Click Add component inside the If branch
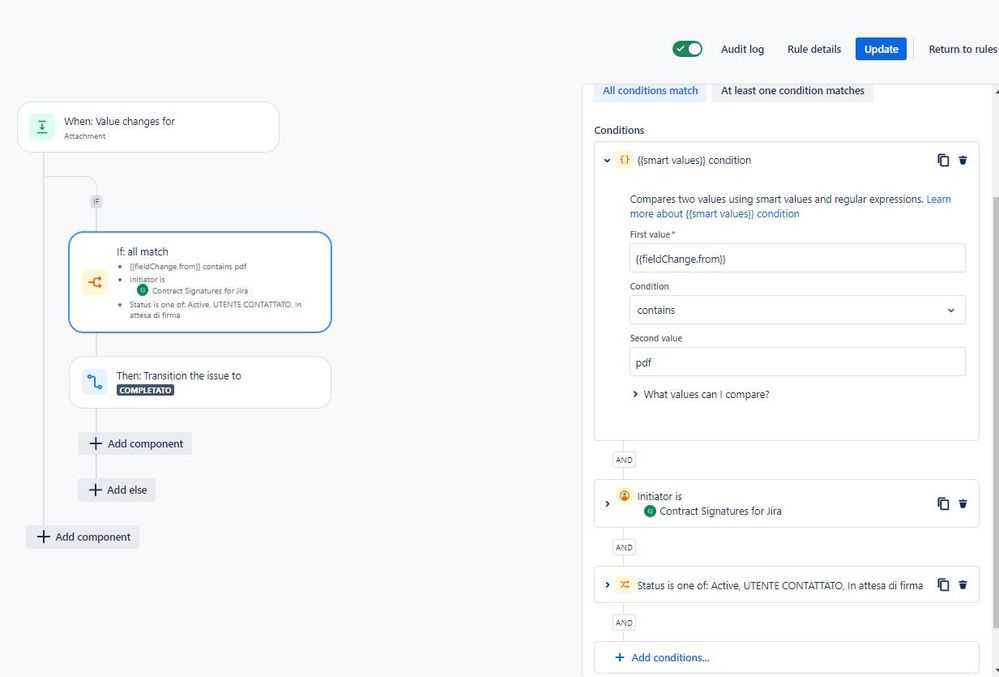 click(135, 443)
